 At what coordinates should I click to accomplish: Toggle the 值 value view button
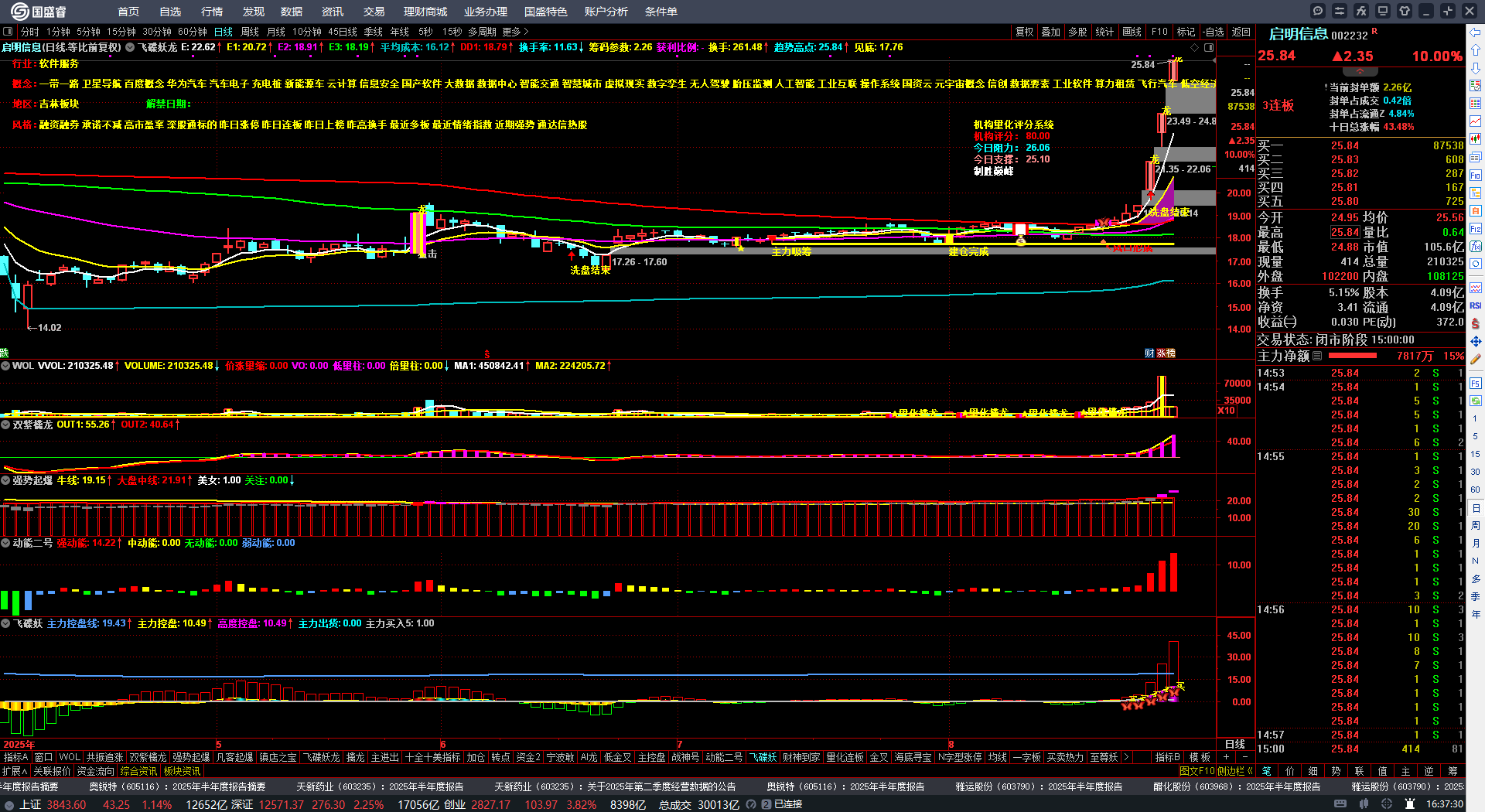[1383, 771]
